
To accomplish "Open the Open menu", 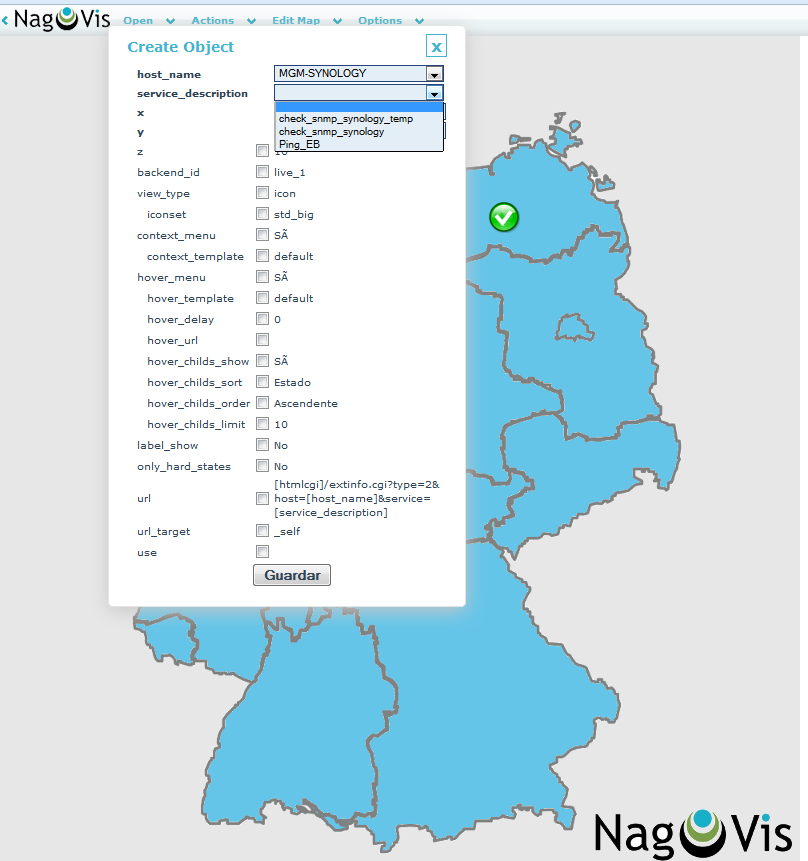I will coord(138,21).
